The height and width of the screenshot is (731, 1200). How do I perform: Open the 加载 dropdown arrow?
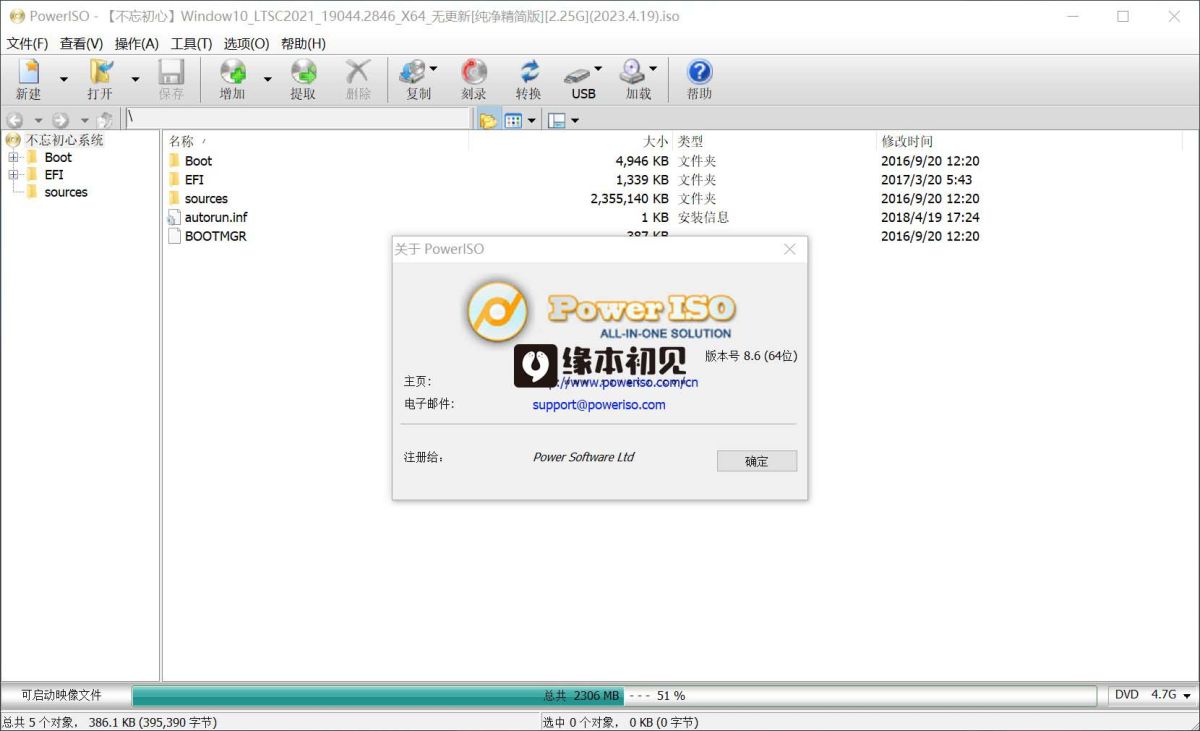pos(653,69)
